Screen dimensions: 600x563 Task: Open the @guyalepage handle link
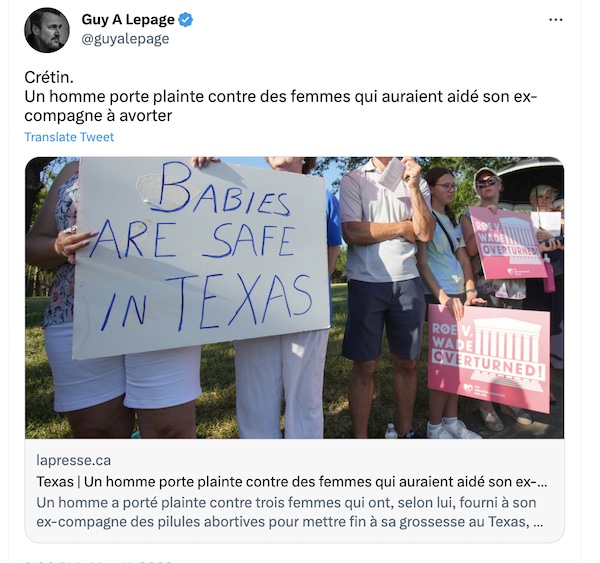125,39
